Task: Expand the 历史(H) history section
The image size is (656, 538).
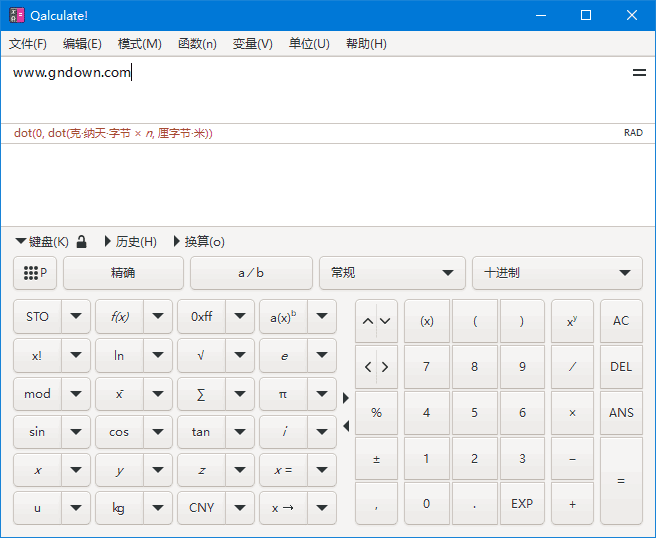Action: (130, 241)
